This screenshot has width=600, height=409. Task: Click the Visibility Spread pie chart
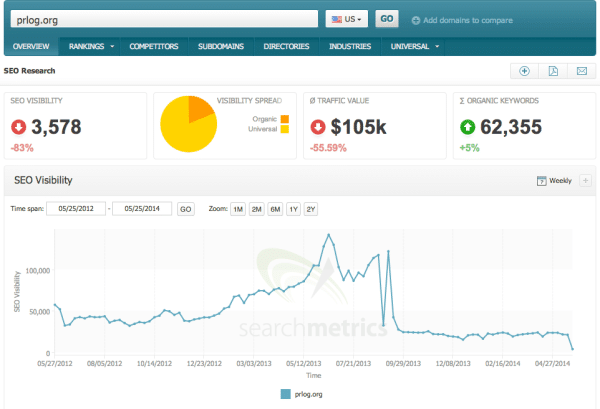[189, 124]
